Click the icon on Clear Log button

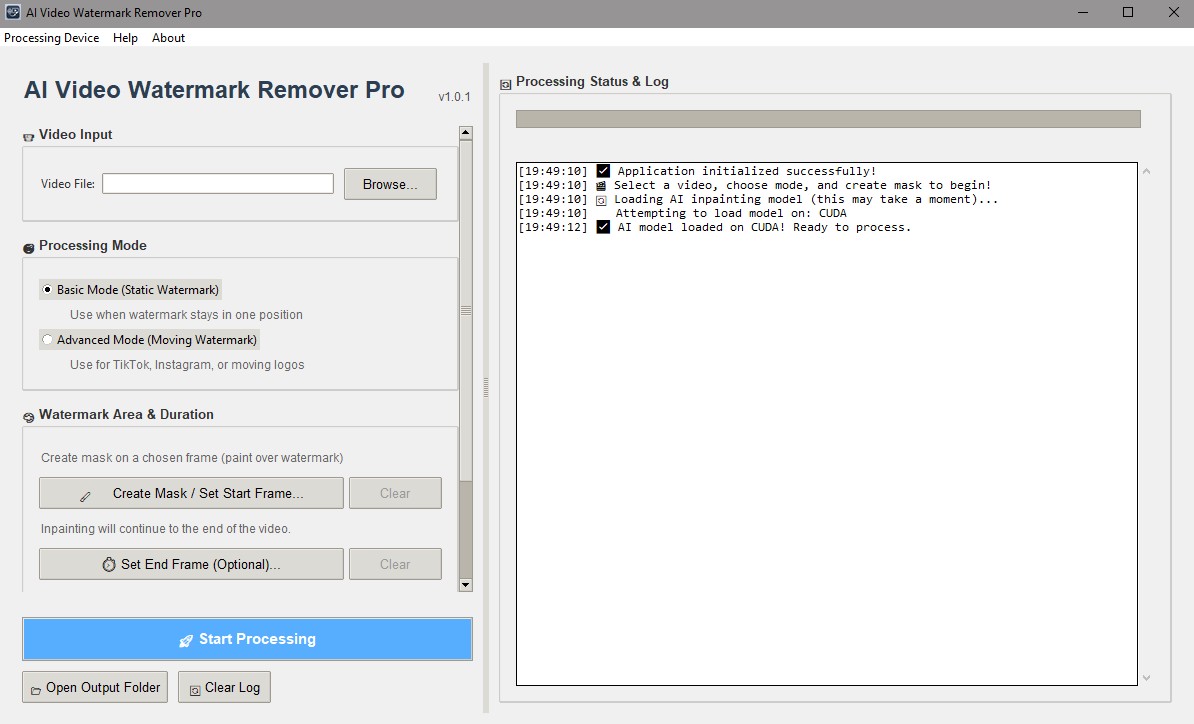195,690
